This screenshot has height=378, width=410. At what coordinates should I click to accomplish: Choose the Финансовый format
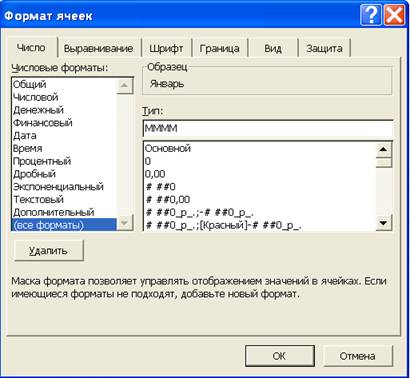(64, 123)
